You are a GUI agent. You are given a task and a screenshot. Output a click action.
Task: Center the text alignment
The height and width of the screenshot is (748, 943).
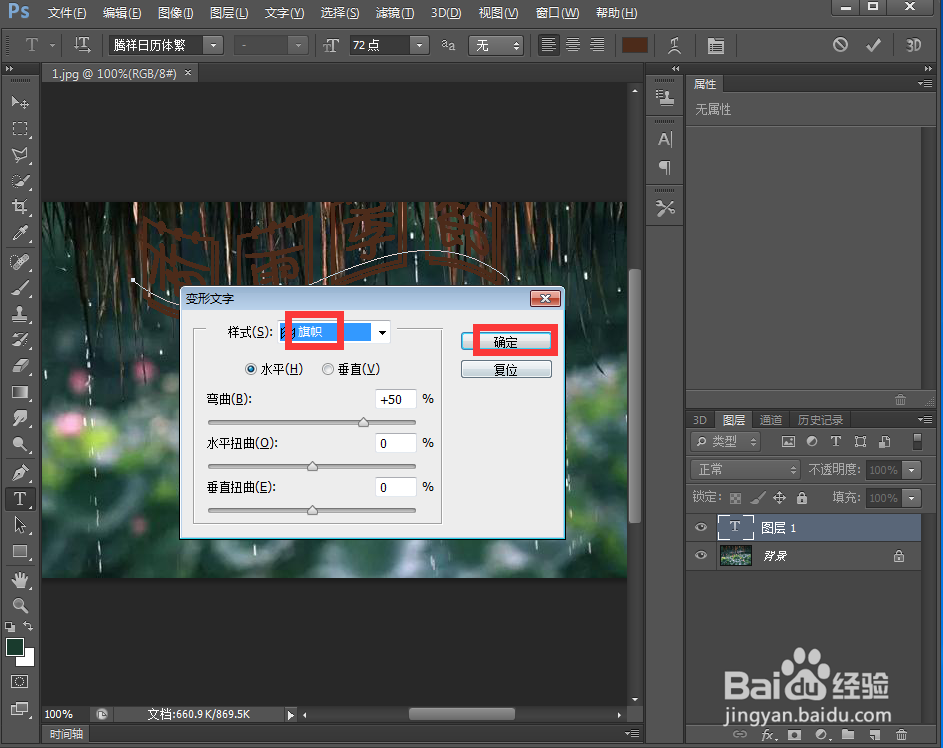[573, 44]
